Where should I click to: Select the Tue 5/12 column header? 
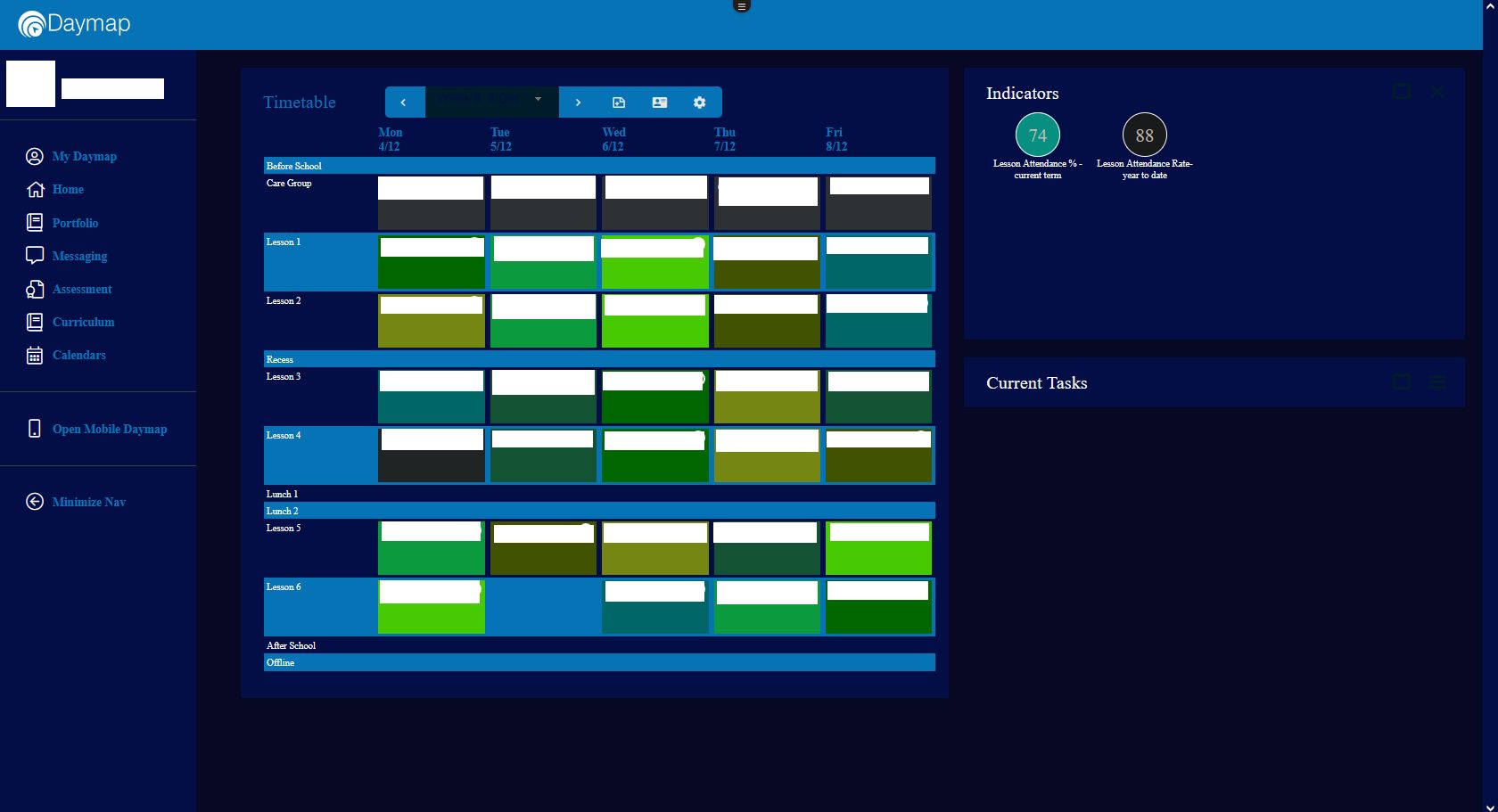click(x=501, y=139)
